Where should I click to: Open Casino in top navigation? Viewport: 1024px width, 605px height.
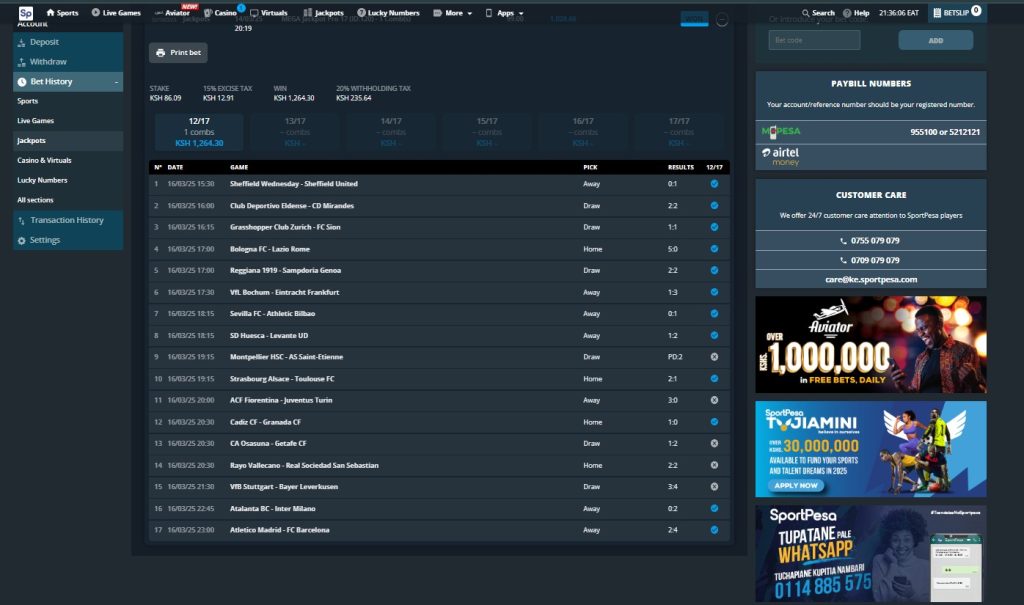tap(220, 12)
